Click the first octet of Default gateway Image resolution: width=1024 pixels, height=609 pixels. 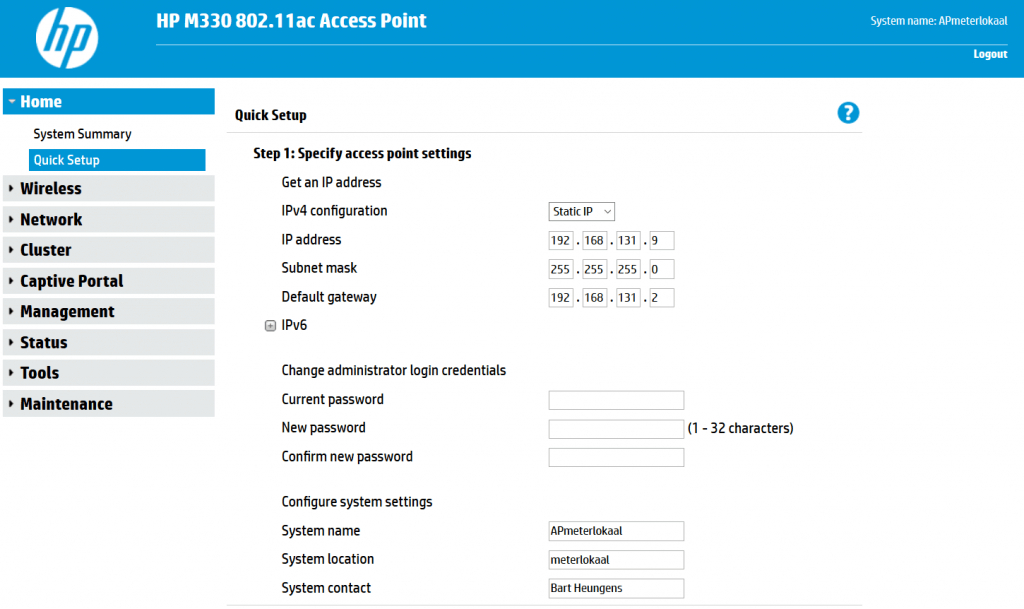[561, 298]
